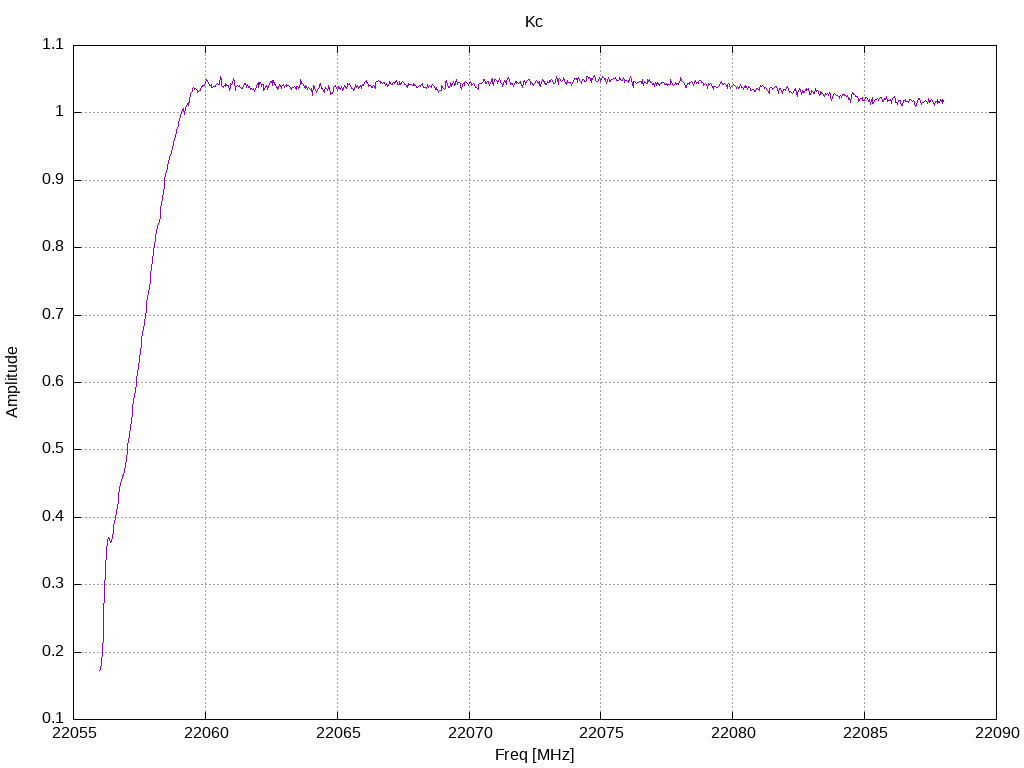Click the y-axis tick label 0.8

tap(53, 247)
